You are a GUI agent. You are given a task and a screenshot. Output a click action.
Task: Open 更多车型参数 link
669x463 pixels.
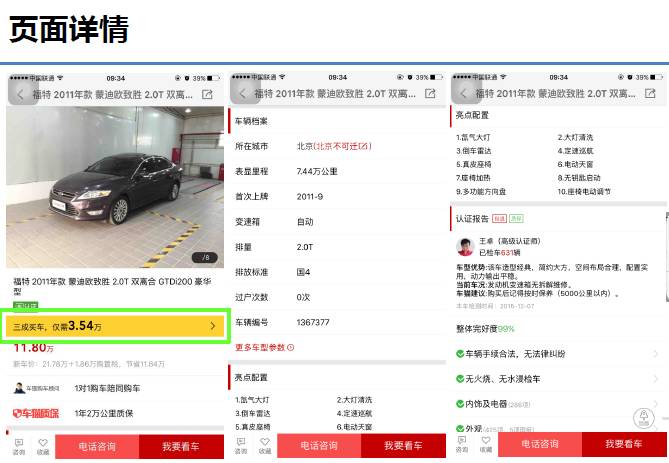[x=265, y=347]
